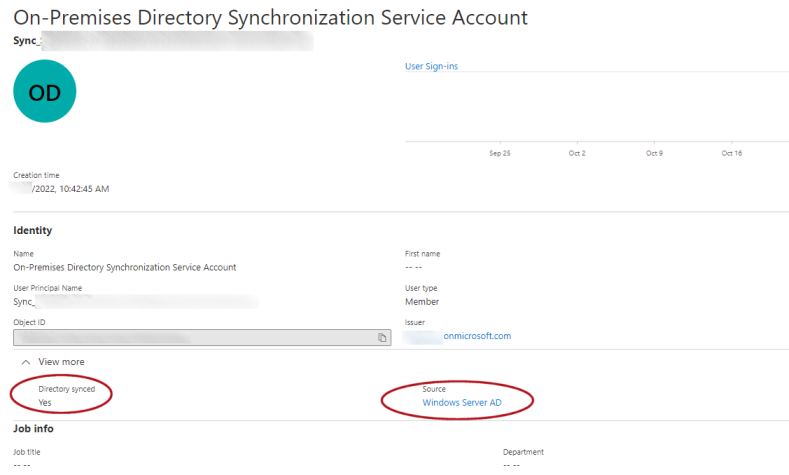Click inside the Object ID field
Screen dimensions: 789x475
[x=190, y=338]
